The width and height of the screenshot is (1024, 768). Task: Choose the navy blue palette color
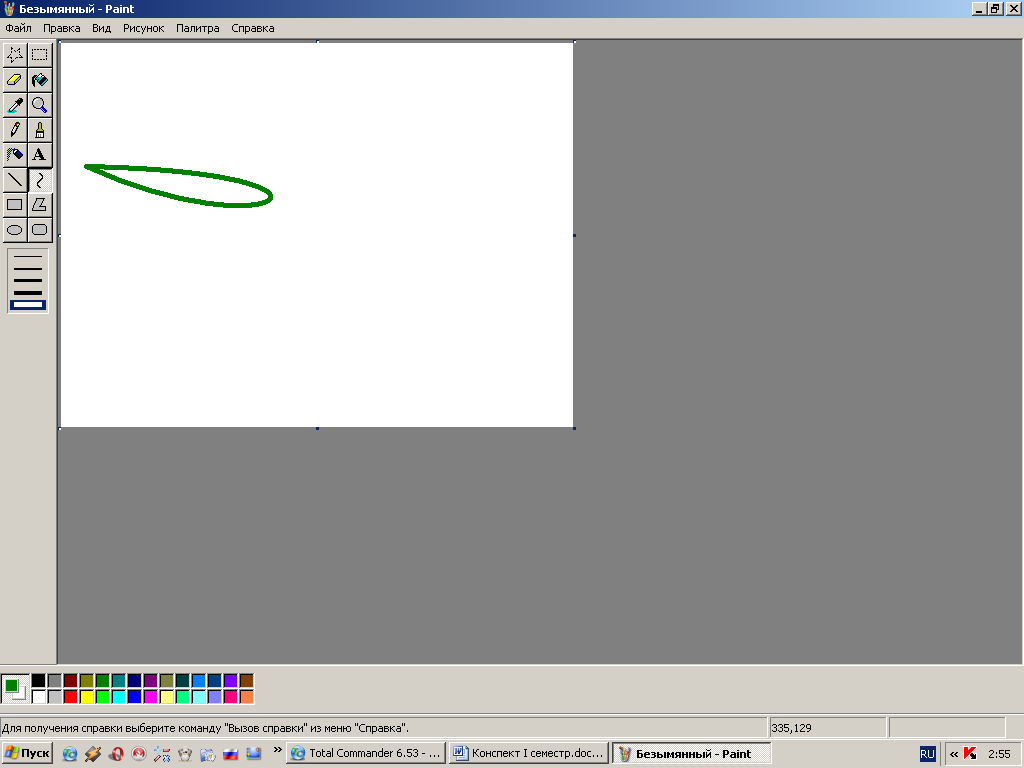(x=135, y=681)
